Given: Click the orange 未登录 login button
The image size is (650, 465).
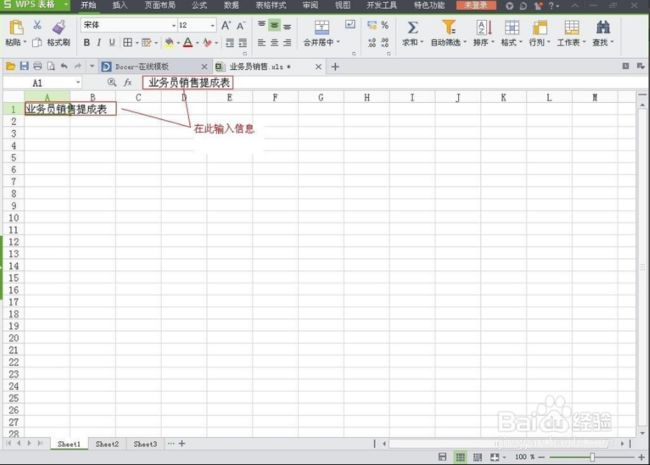Looking at the screenshot, I should [476, 5].
